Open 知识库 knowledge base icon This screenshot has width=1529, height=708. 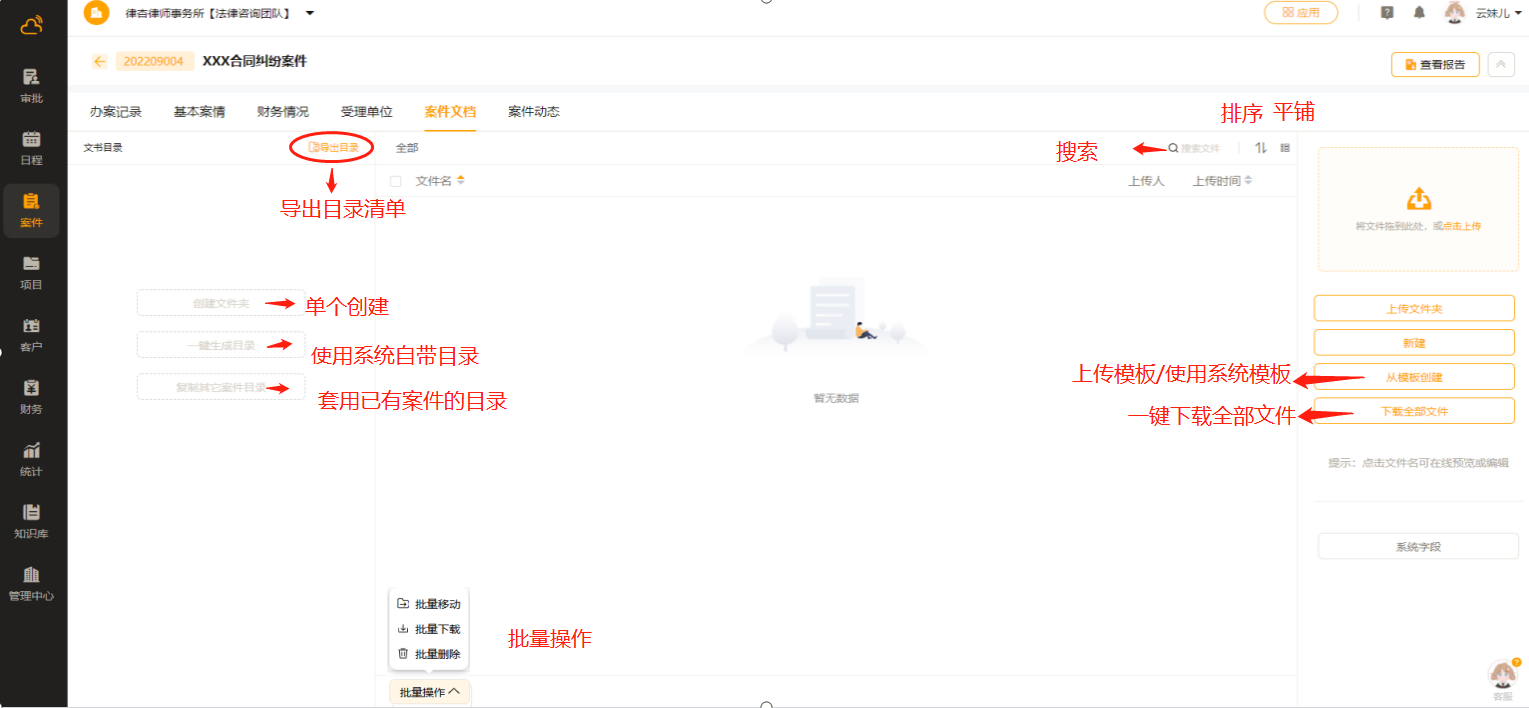pyautogui.click(x=31, y=519)
